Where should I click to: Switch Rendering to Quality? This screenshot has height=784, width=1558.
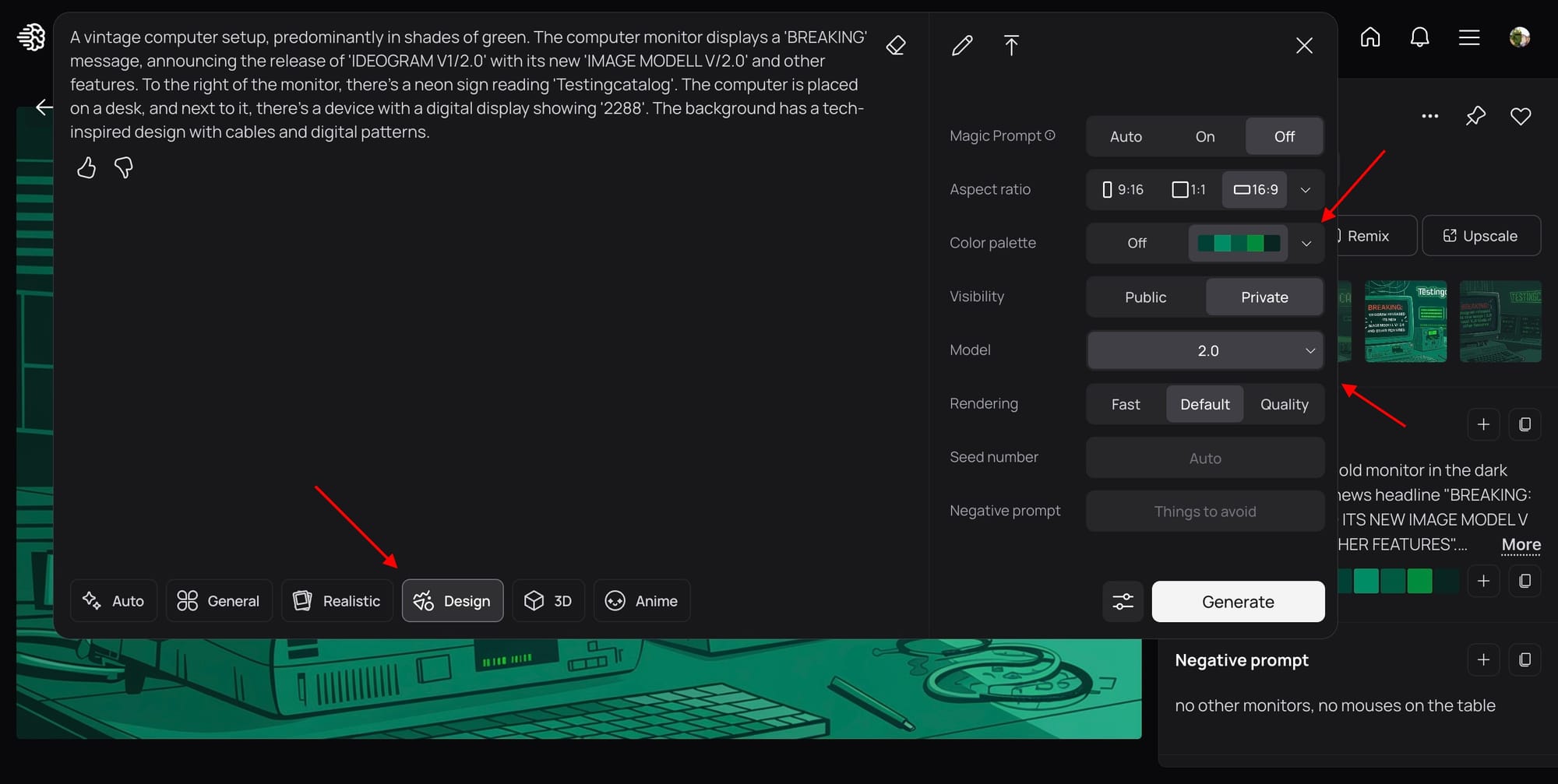tap(1285, 404)
